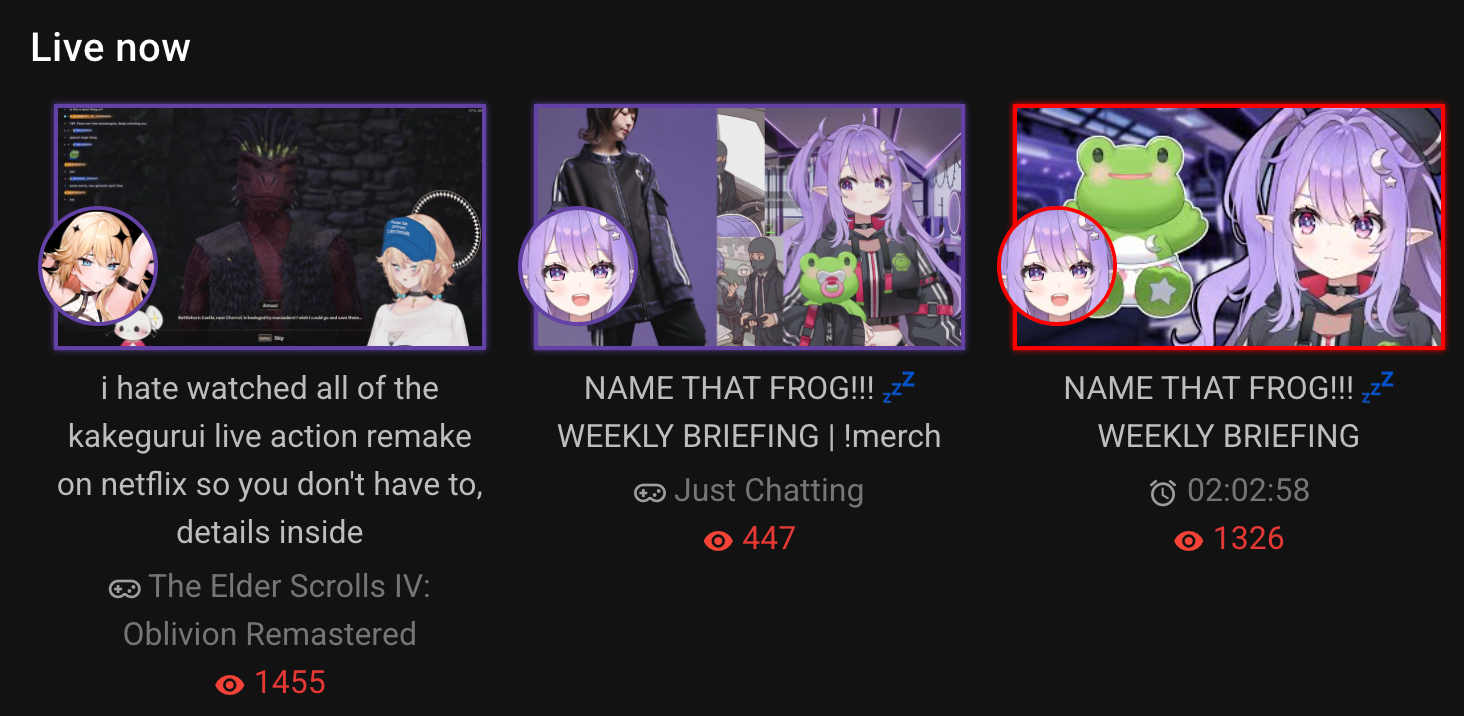Open the middle NAME THAT FROG thumbnail
Screen dimensions: 1464x716
click(x=749, y=226)
